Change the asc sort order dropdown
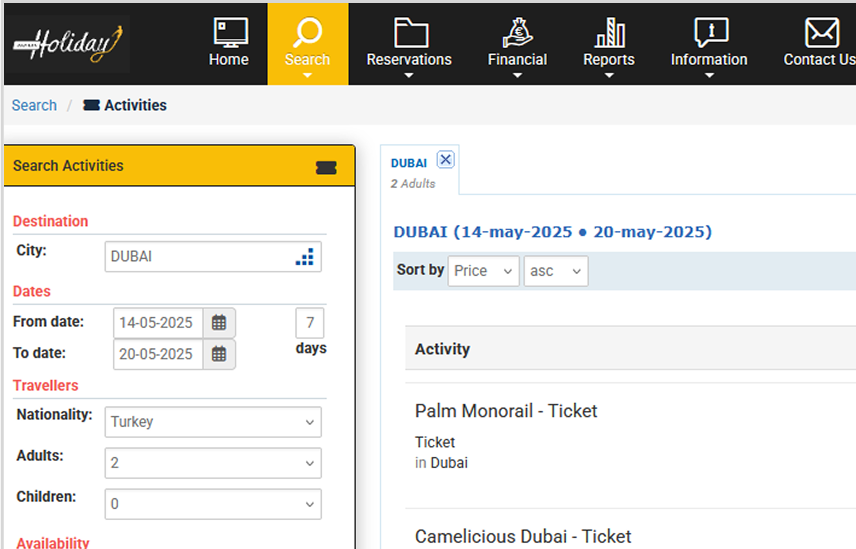 pyautogui.click(x=556, y=271)
